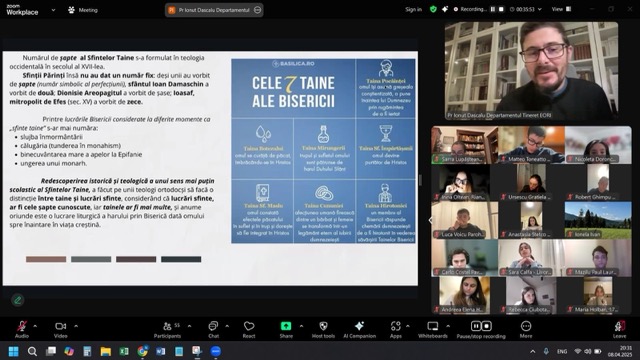Click the Recording indicator label
Image resolution: width=640 pixels, height=360 pixels.
(x=470, y=9)
